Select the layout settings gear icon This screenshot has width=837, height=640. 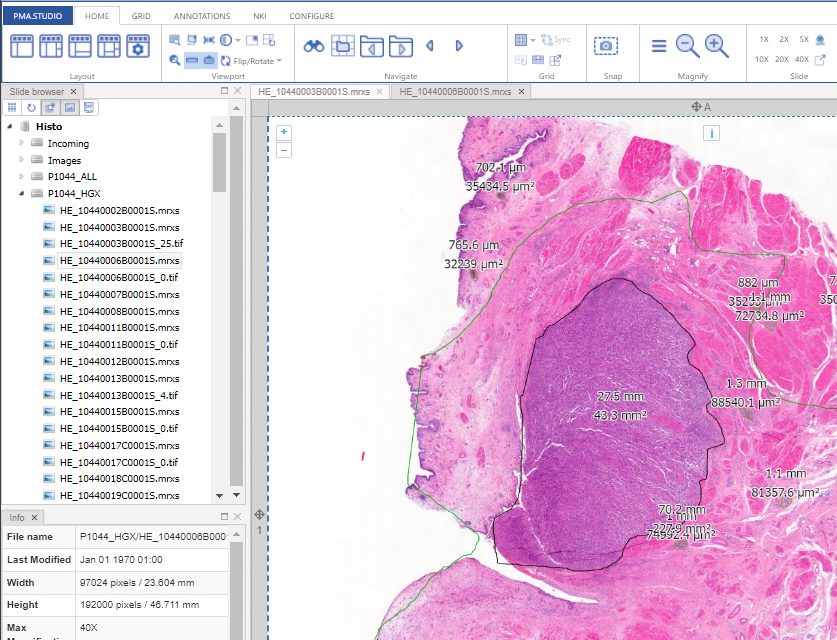point(137,46)
